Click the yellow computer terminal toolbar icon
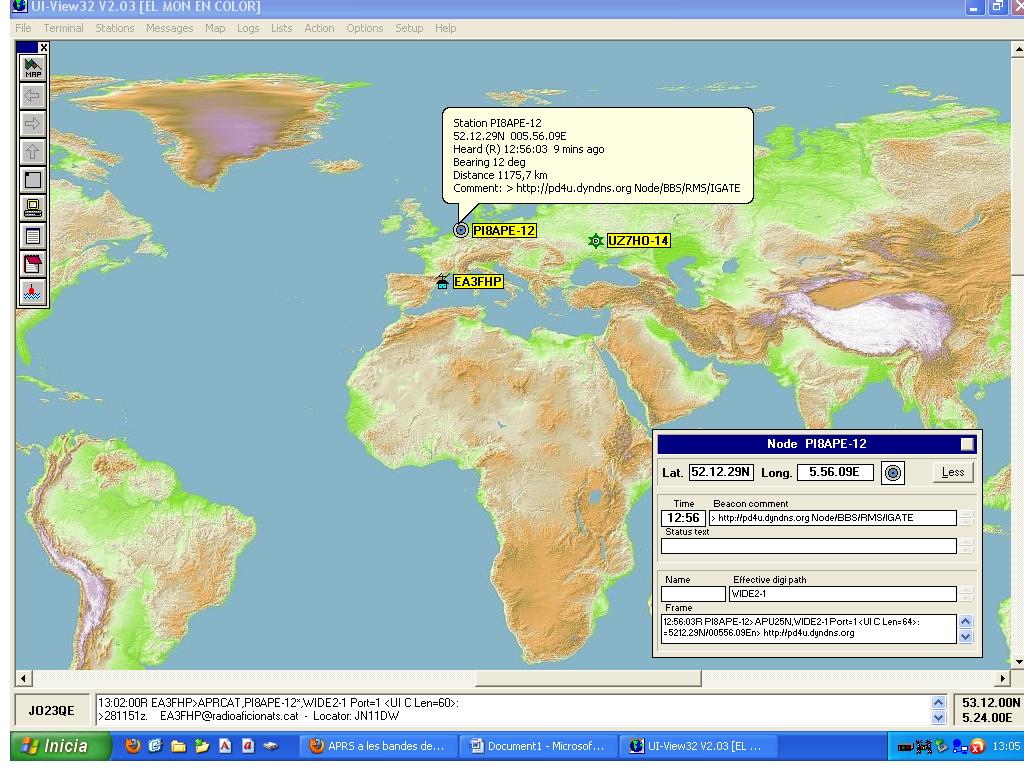 tap(33, 208)
